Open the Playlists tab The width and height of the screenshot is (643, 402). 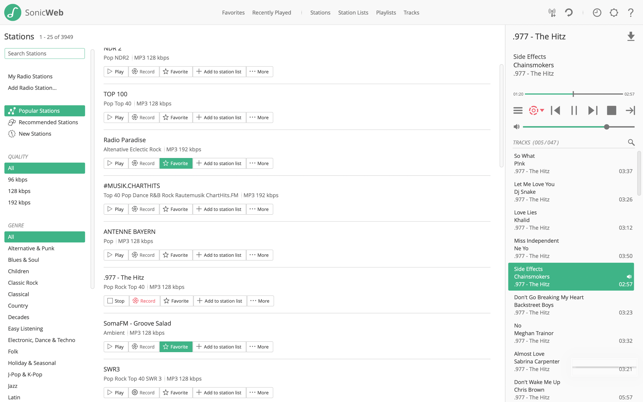click(x=386, y=13)
